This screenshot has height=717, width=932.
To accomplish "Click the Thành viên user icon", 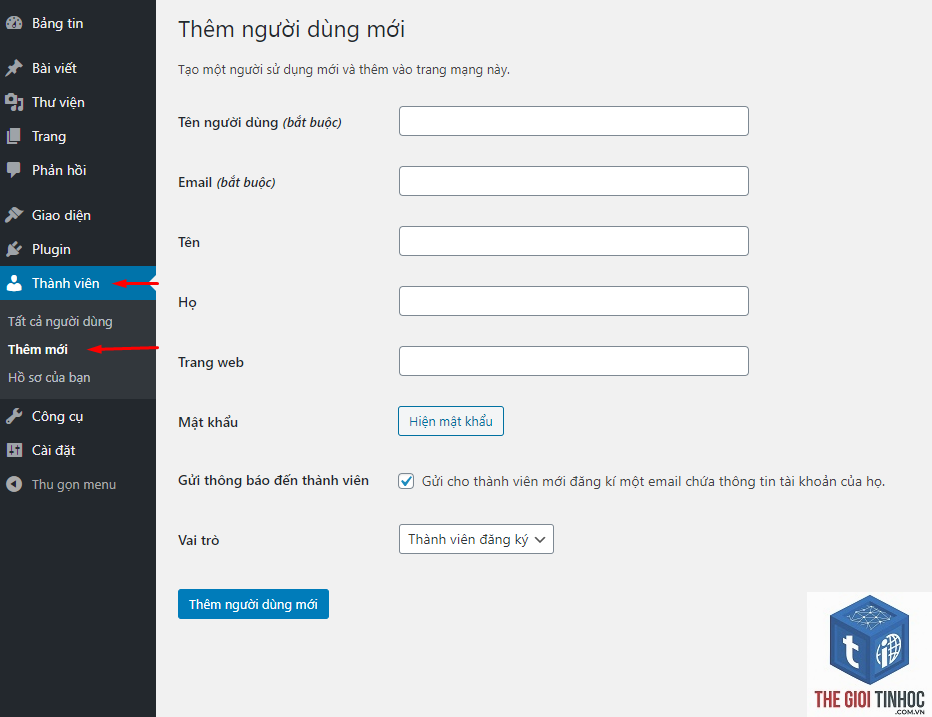I will (x=14, y=283).
